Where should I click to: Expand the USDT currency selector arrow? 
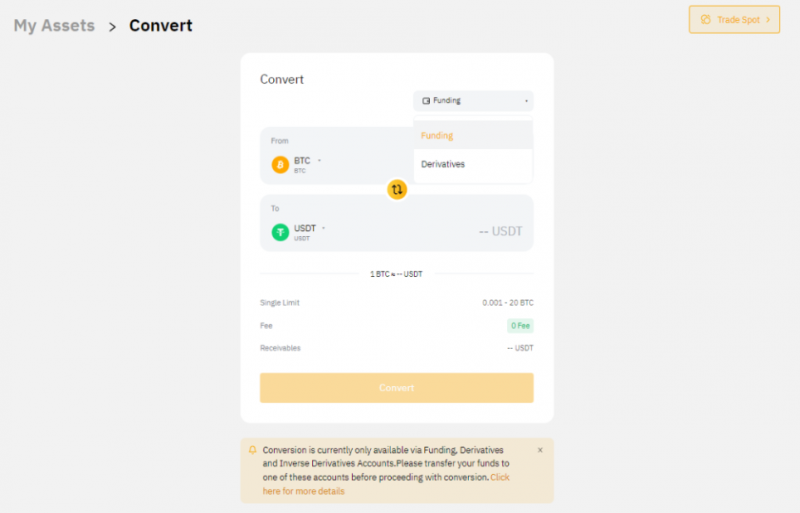324,228
